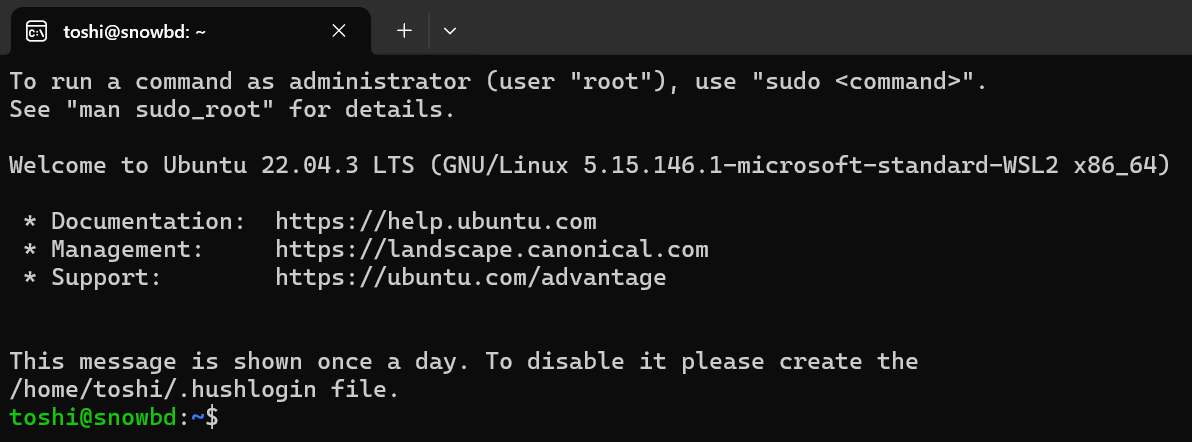Click the blue tilde in the prompt
The image size is (1192, 442).
point(198,417)
